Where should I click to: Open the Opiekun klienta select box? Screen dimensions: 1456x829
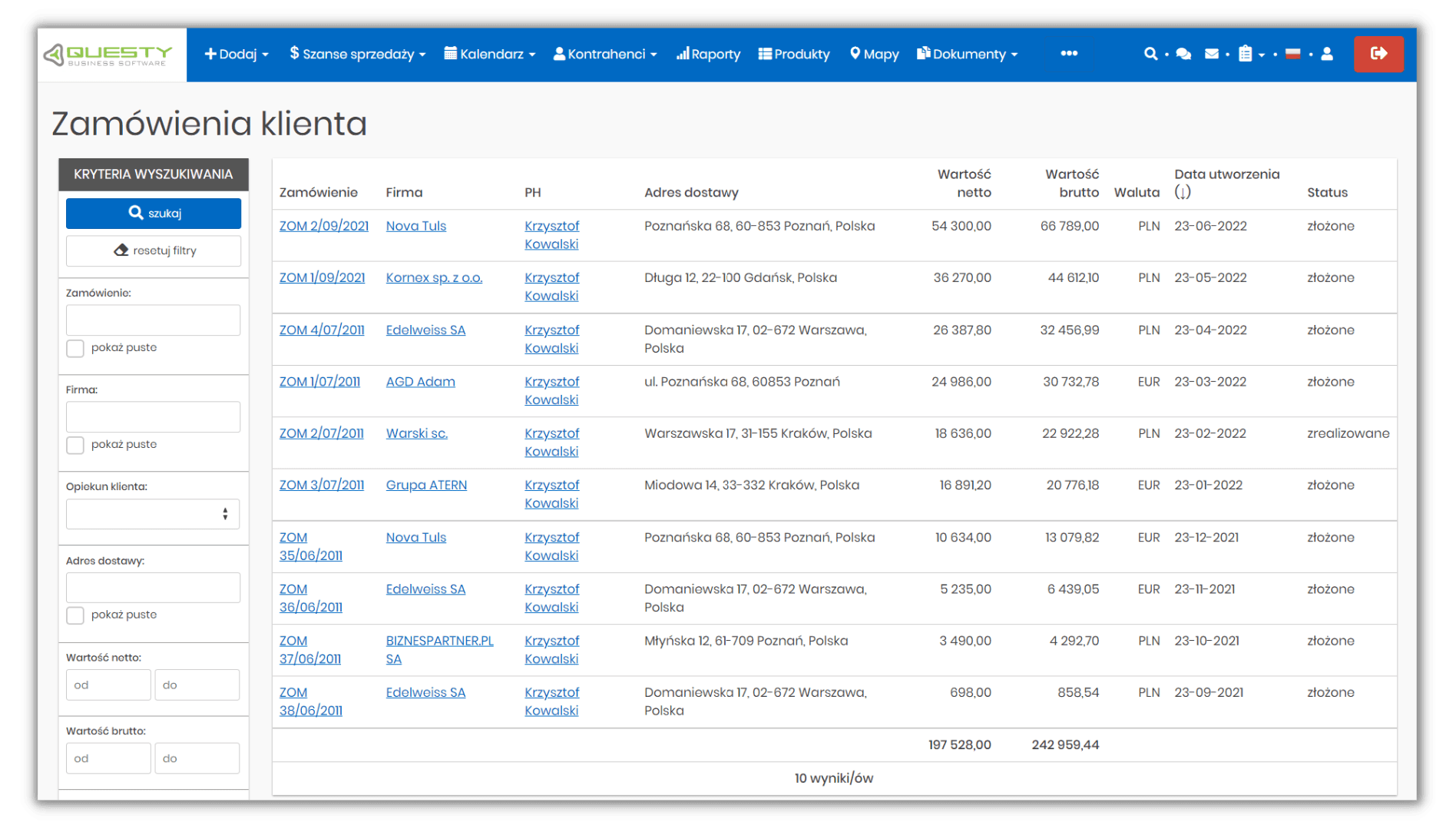153,514
